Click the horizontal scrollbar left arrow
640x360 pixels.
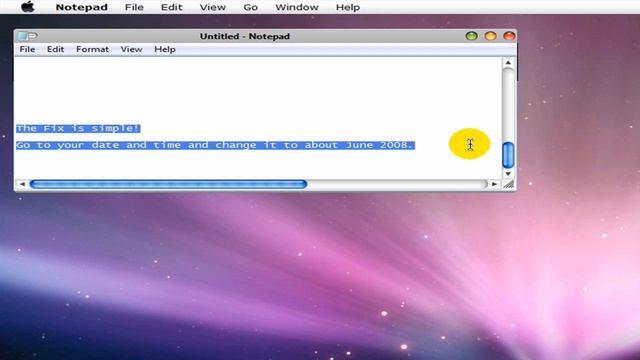pyautogui.click(x=22, y=184)
